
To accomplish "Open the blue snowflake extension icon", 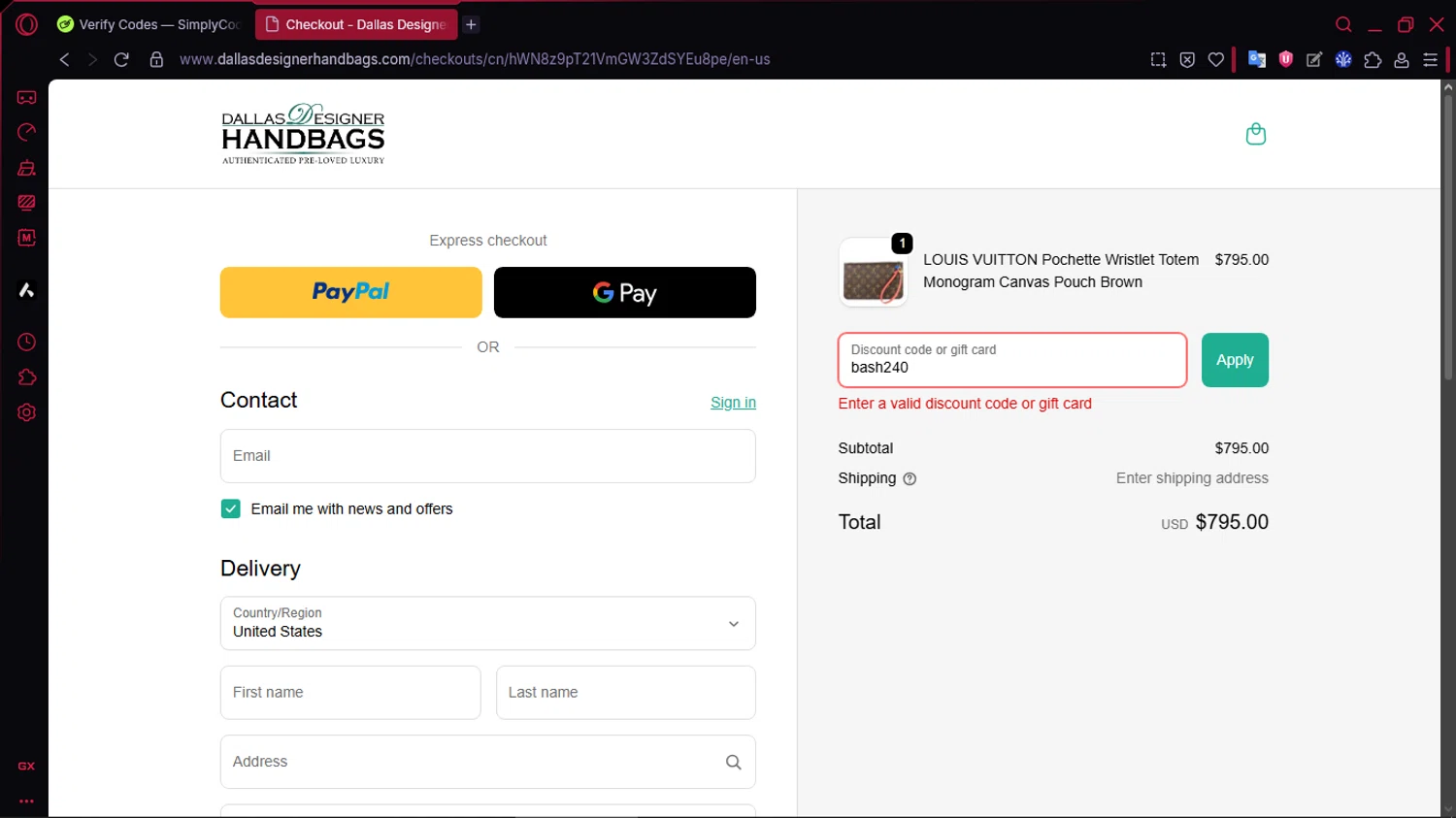I will (1343, 59).
